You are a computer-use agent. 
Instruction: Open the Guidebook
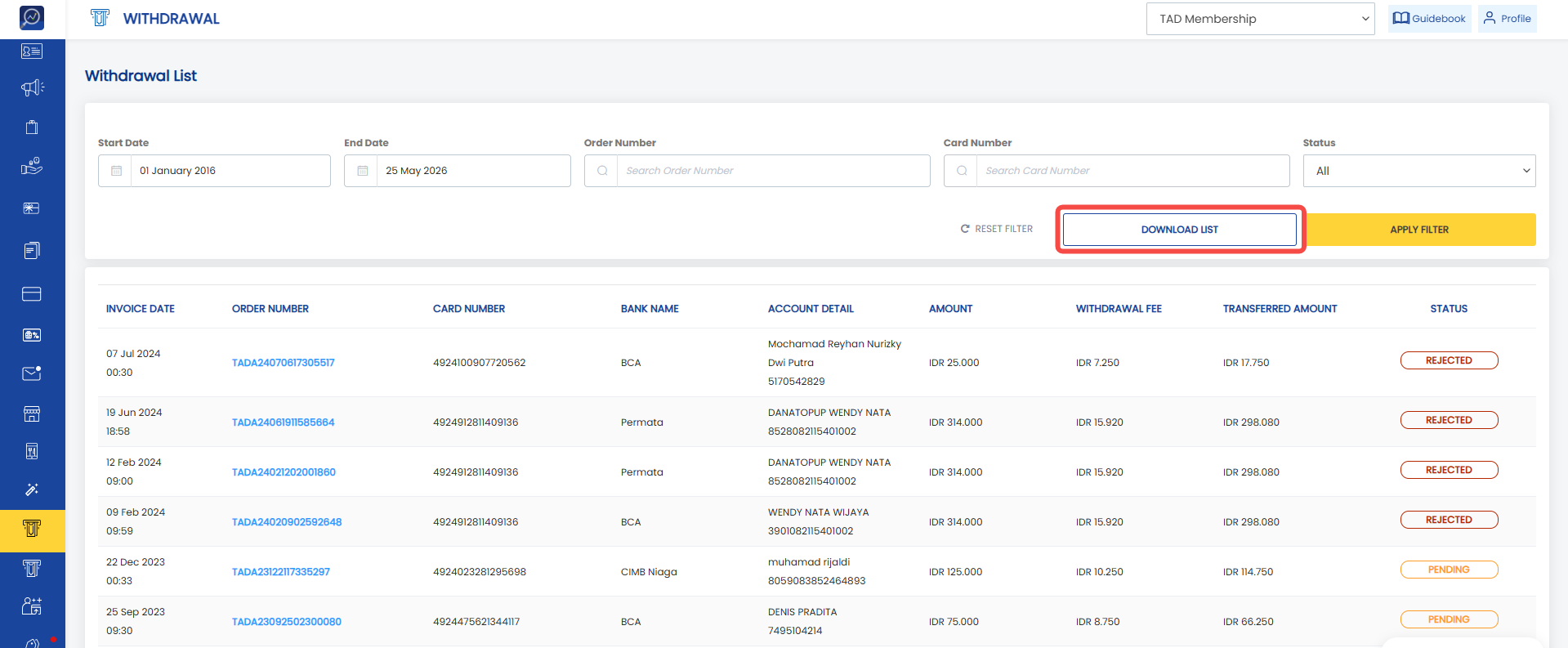pyautogui.click(x=1429, y=18)
